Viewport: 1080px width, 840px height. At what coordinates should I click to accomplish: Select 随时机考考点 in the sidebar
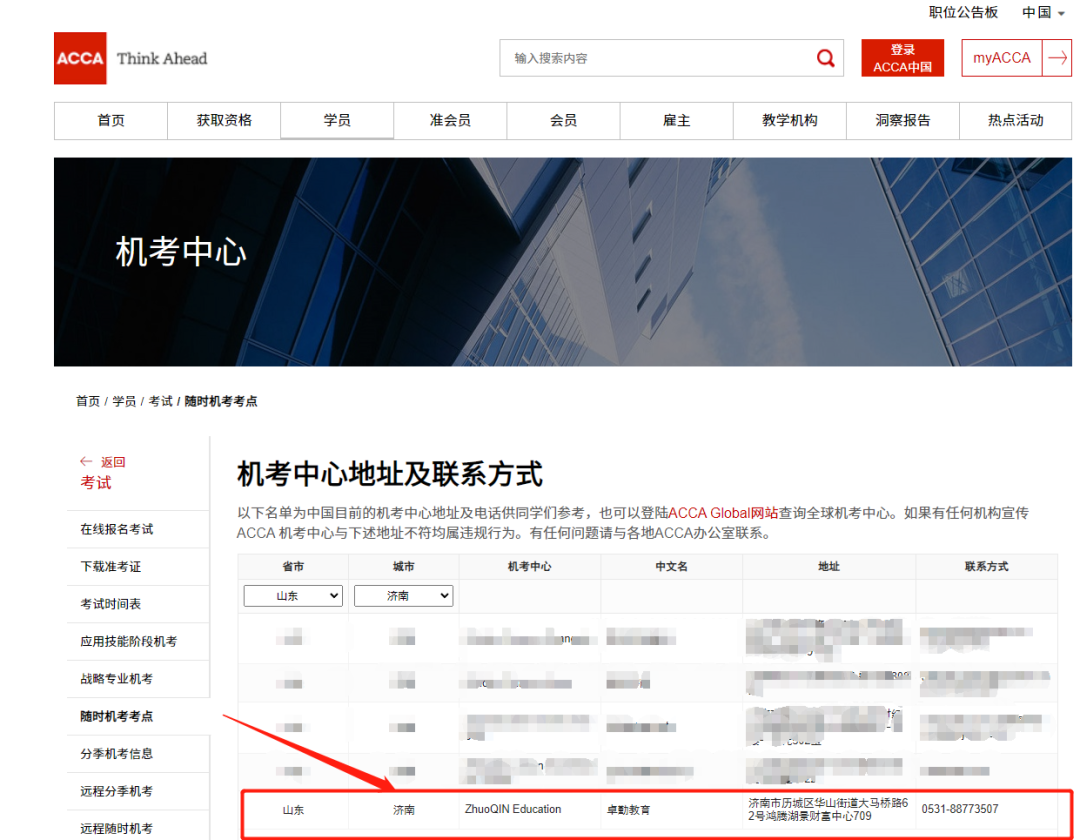(x=138, y=717)
